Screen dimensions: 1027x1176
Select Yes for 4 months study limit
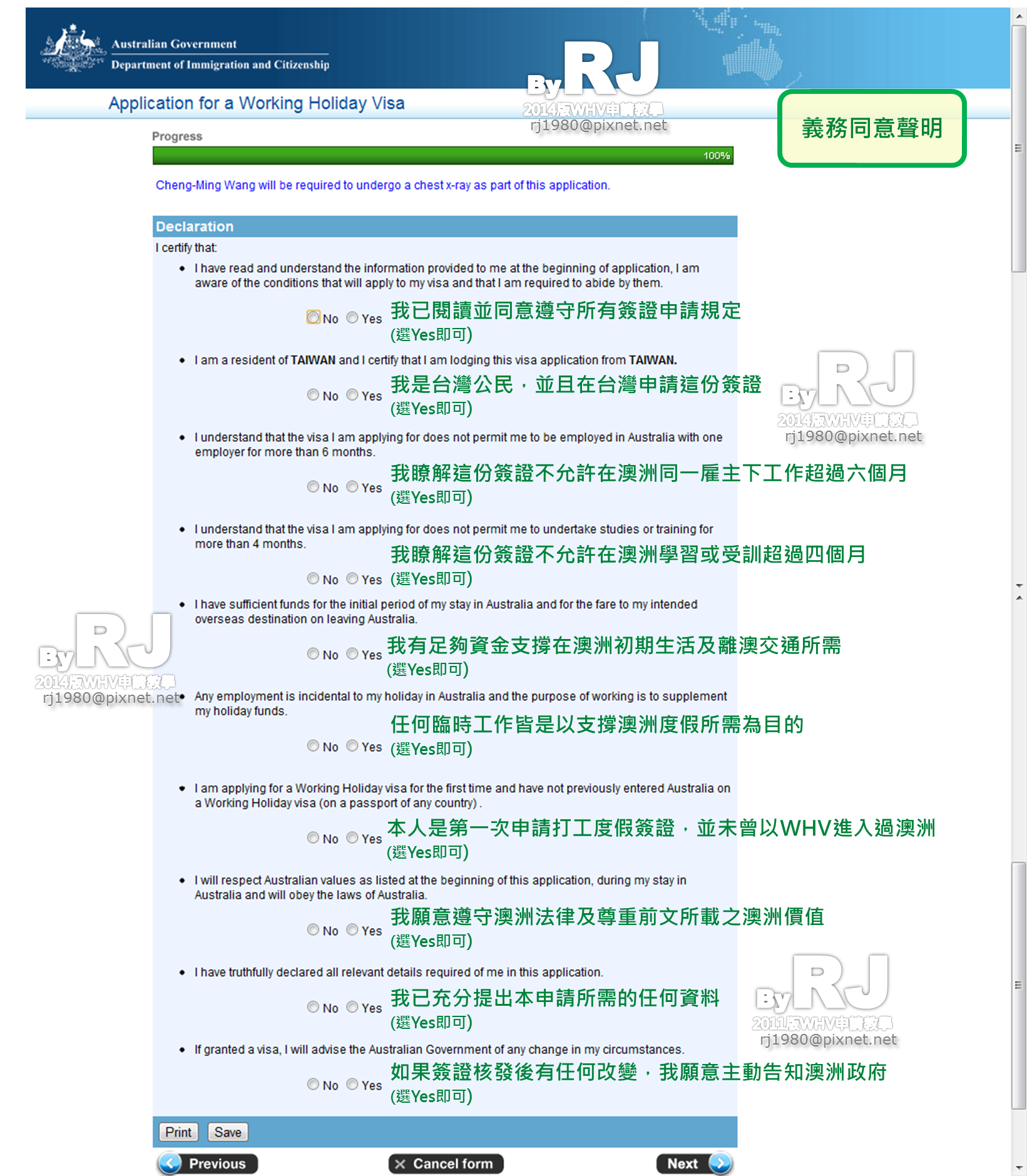pyautogui.click(x=352, y=578)
